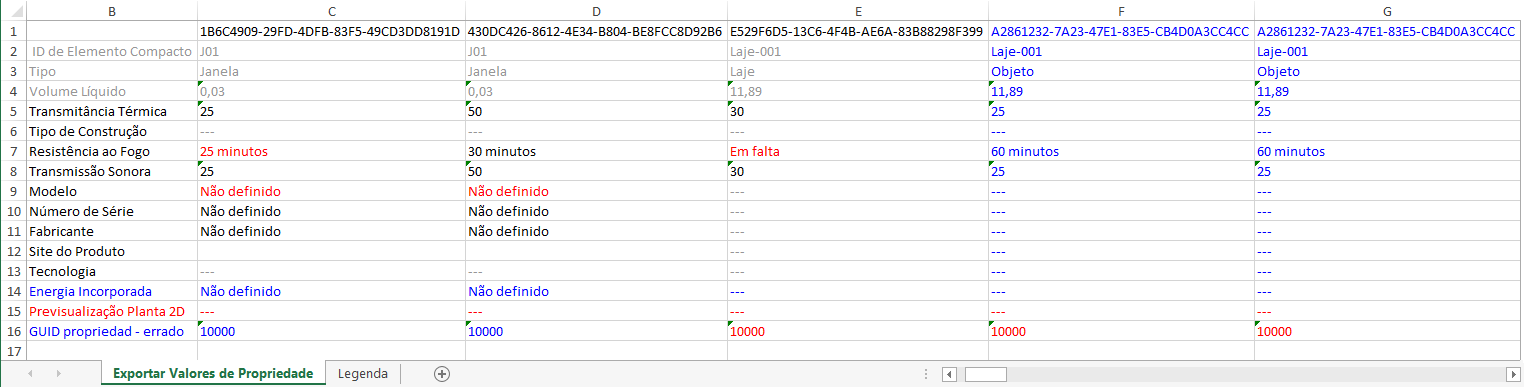This screenshot has height=387, width=1524.
Task: Switch to the Legenda sheet tab
Action: (363, 374)
